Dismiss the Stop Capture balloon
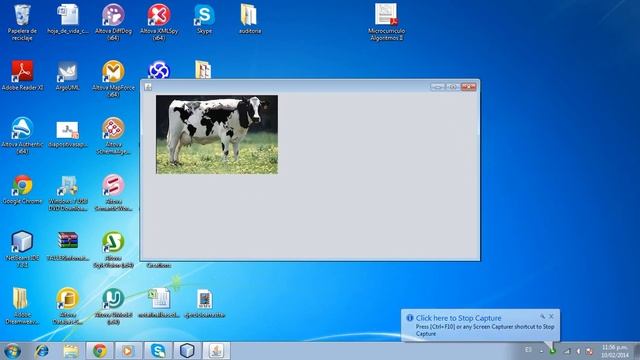 551,316
